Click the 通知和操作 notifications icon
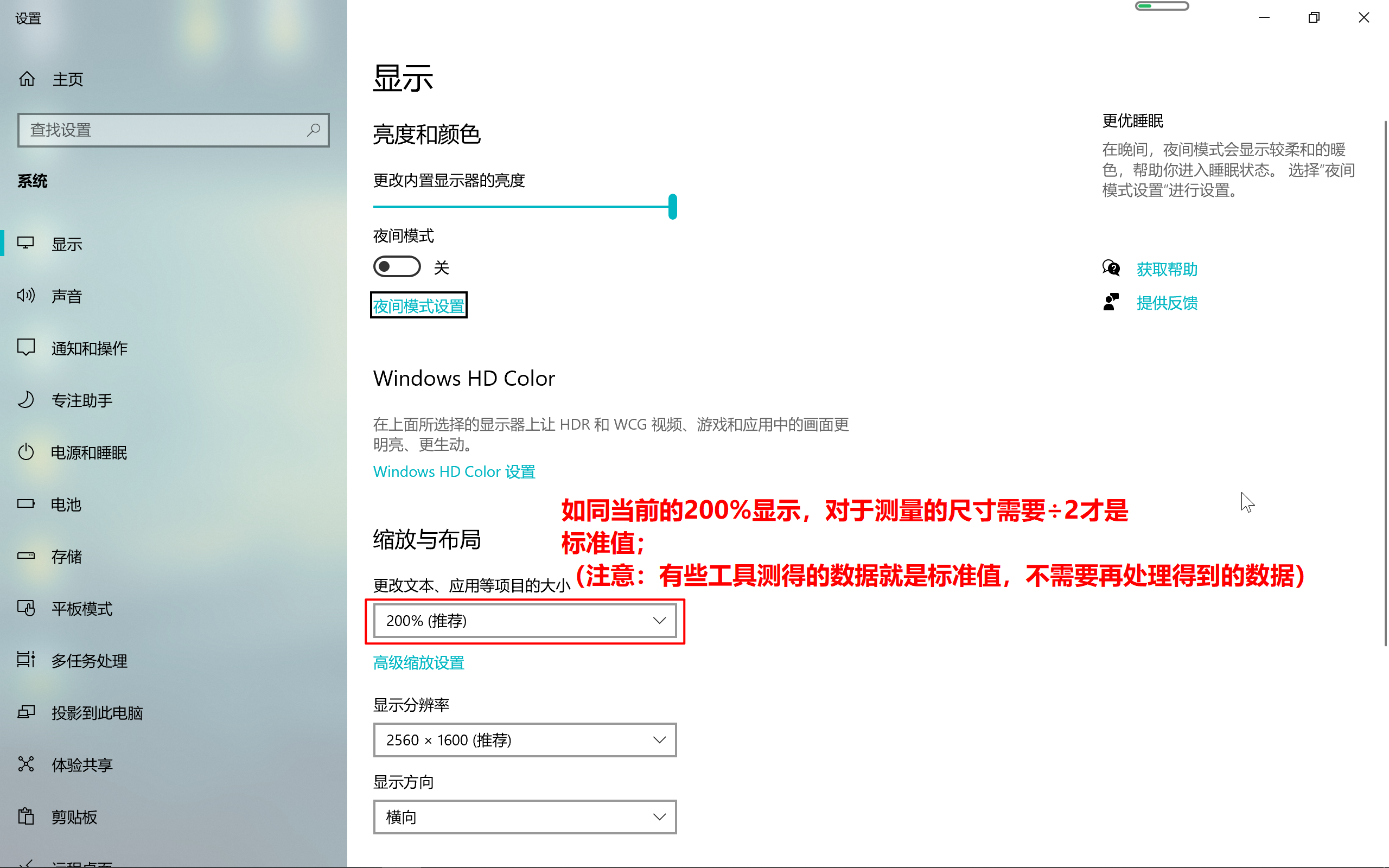 click(x=27, y=348)
